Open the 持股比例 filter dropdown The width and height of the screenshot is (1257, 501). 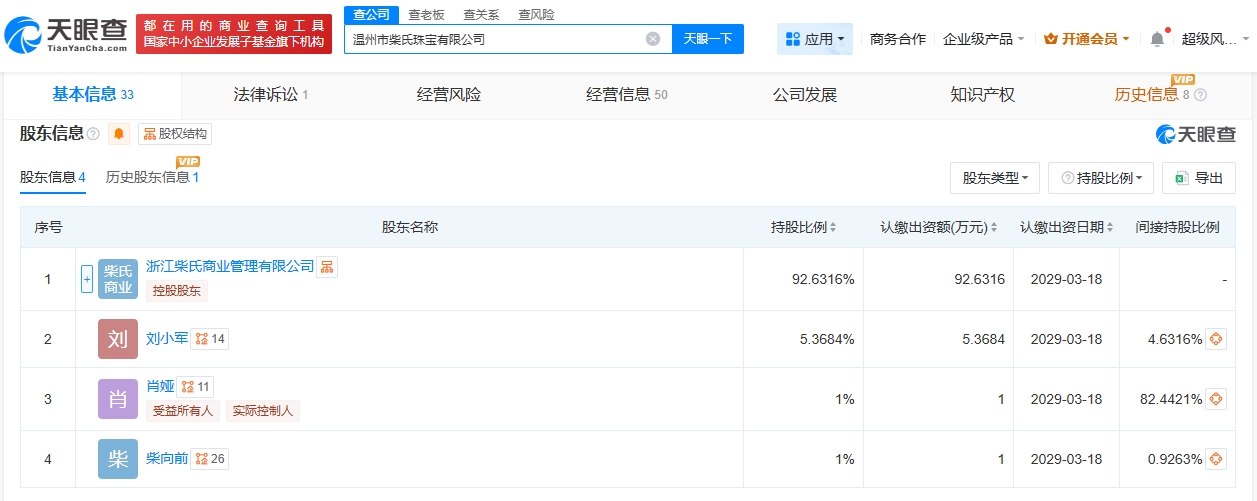pyautogui.click(x=1100, y=178)
